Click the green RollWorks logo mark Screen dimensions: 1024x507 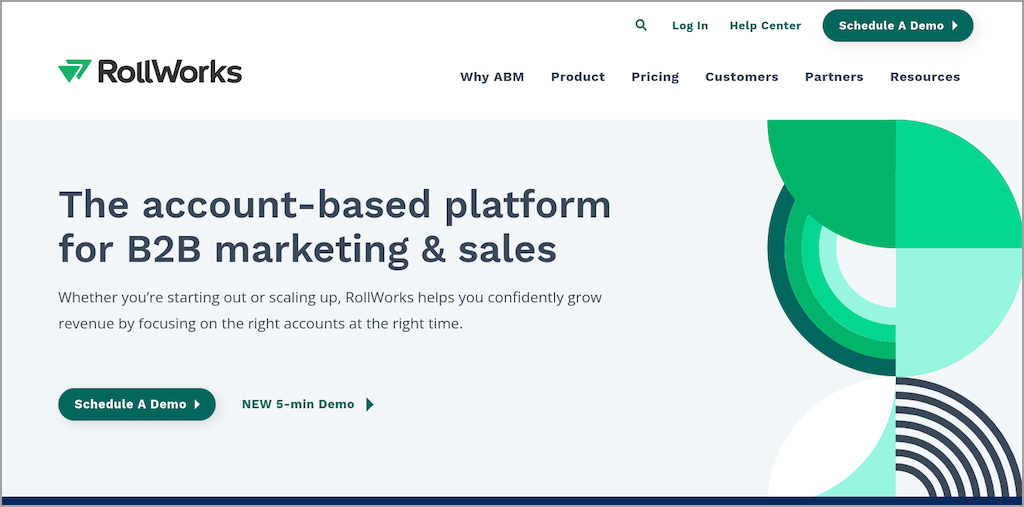click(x=74, y=71)
